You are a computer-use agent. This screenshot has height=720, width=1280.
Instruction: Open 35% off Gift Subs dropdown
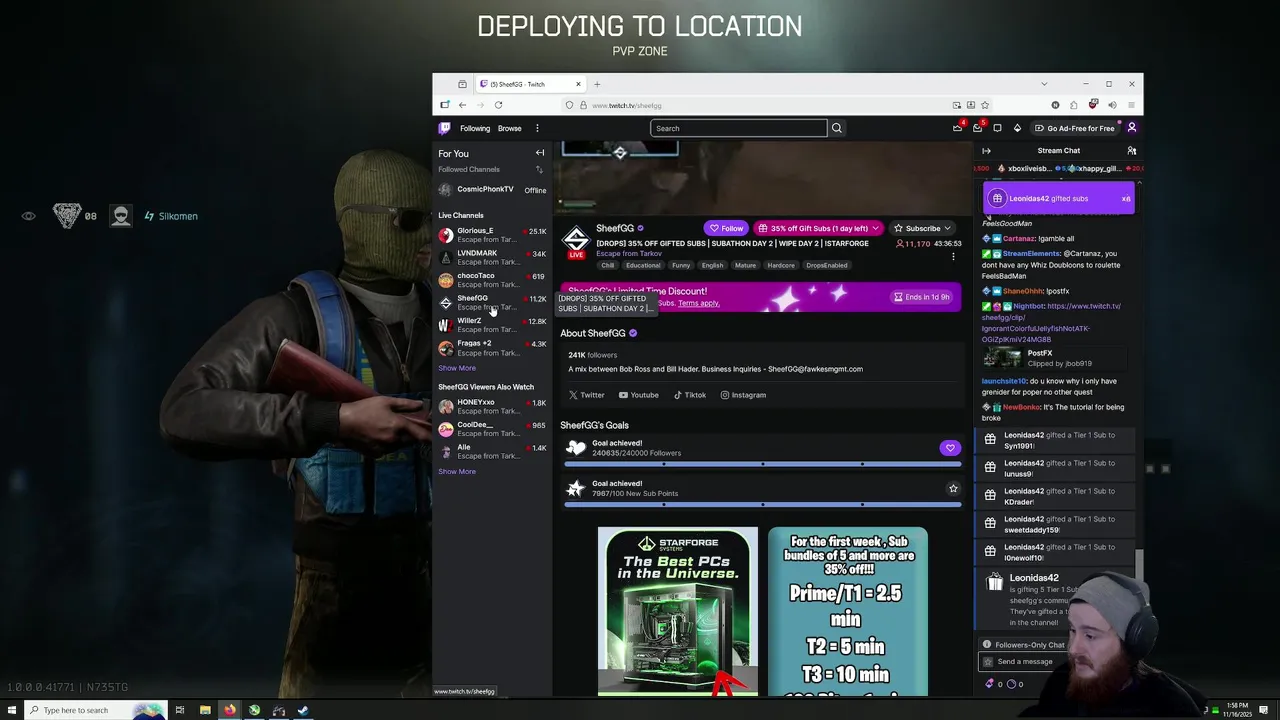(x=818, y=228)
